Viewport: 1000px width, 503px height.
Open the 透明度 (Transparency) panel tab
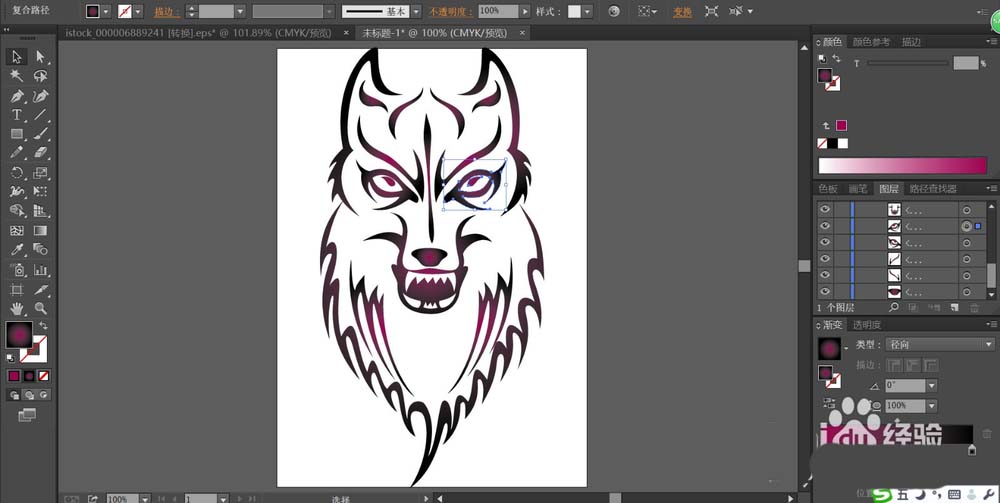click(x=867, y=324)
